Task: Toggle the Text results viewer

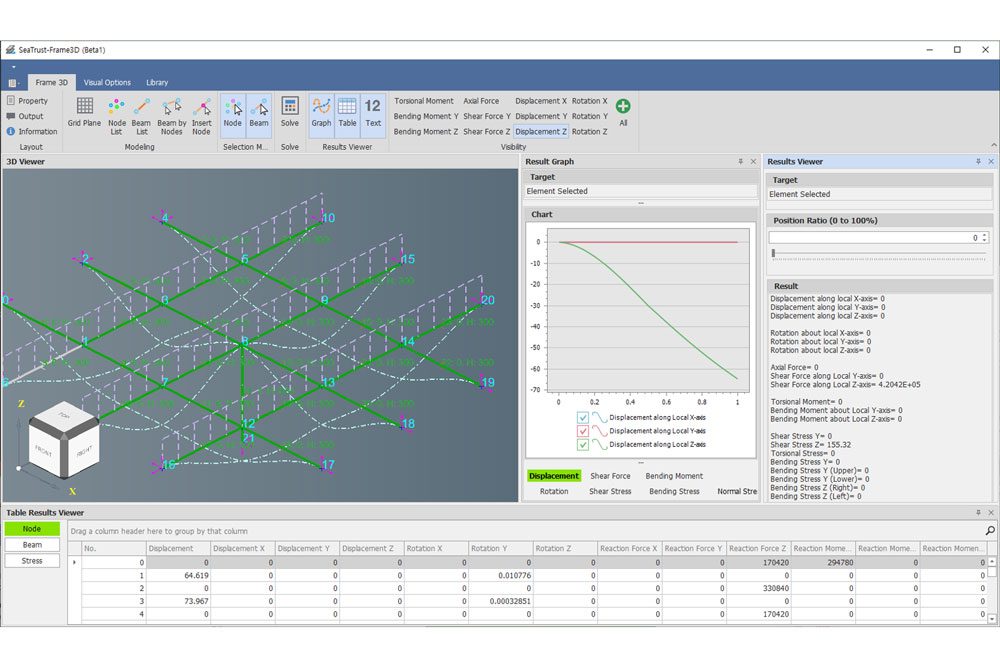Action: tap(372, 113)
